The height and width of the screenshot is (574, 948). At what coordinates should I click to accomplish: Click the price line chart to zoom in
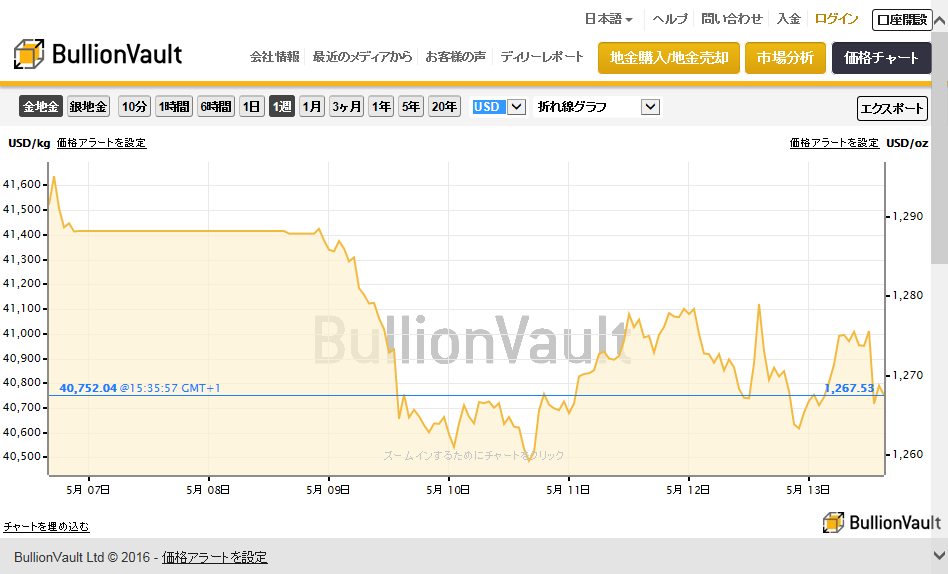[x=466, y=319]
